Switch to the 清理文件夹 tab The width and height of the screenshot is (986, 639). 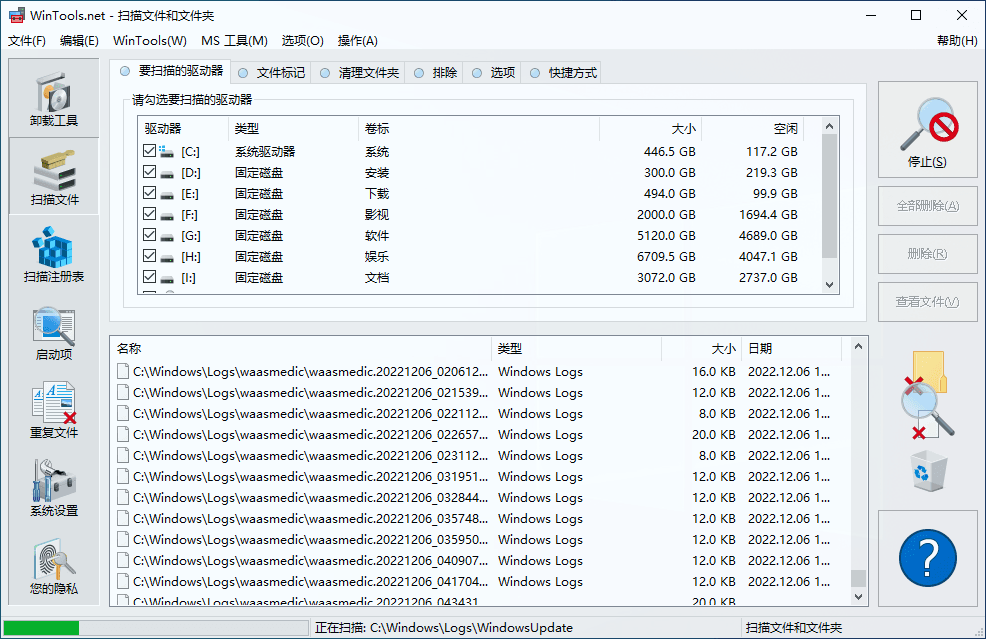point(360,73)
